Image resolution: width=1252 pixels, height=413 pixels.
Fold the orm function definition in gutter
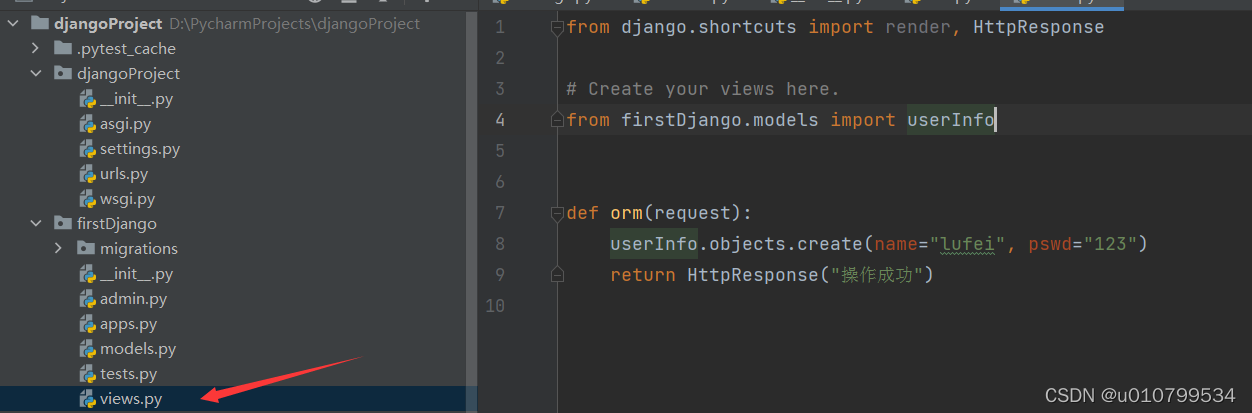click(x=557, y=213)
